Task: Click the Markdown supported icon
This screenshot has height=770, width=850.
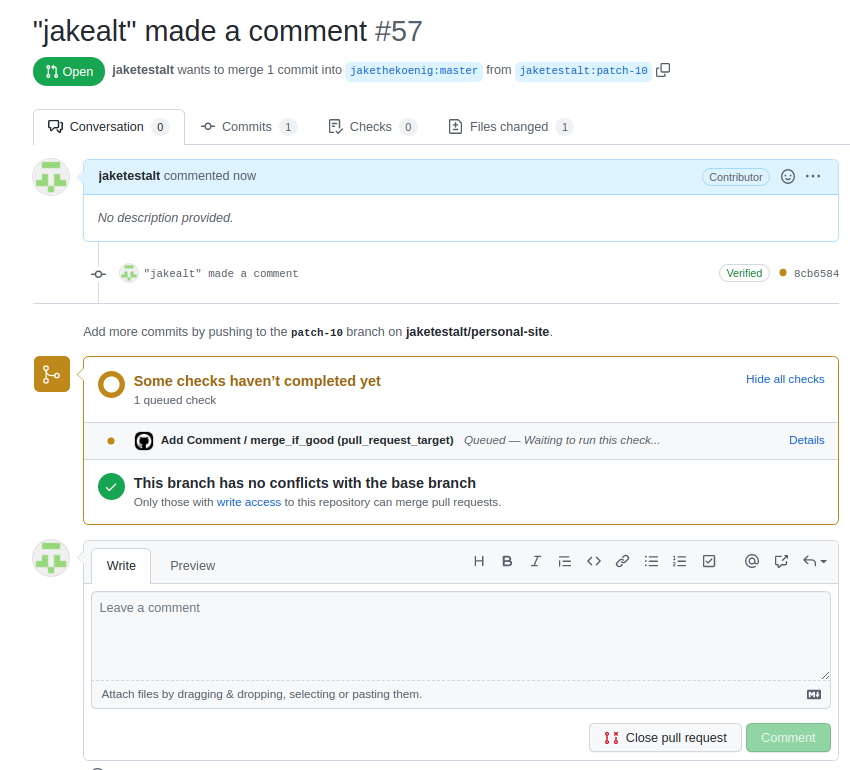Action: click(x=814, y=695)
